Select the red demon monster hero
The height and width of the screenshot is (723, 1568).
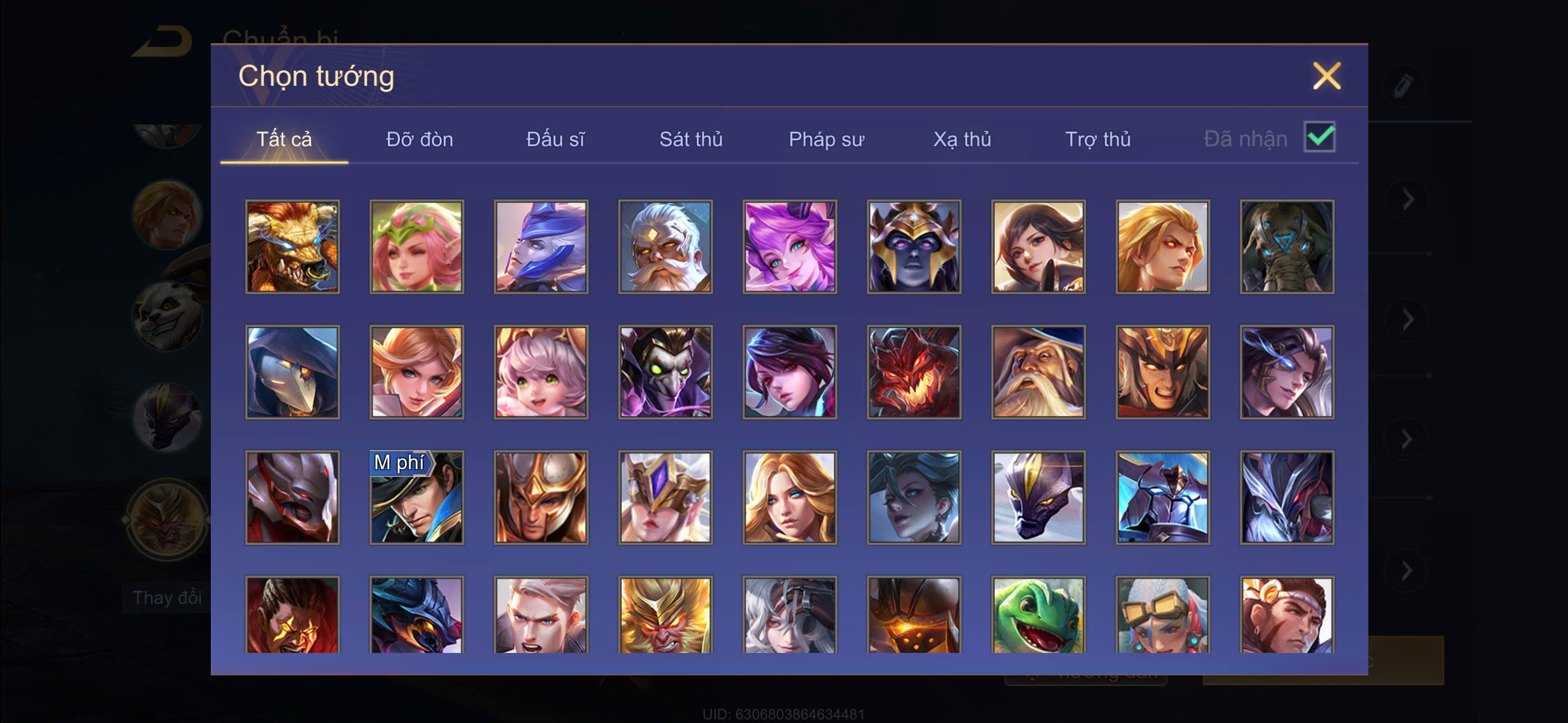914,372
